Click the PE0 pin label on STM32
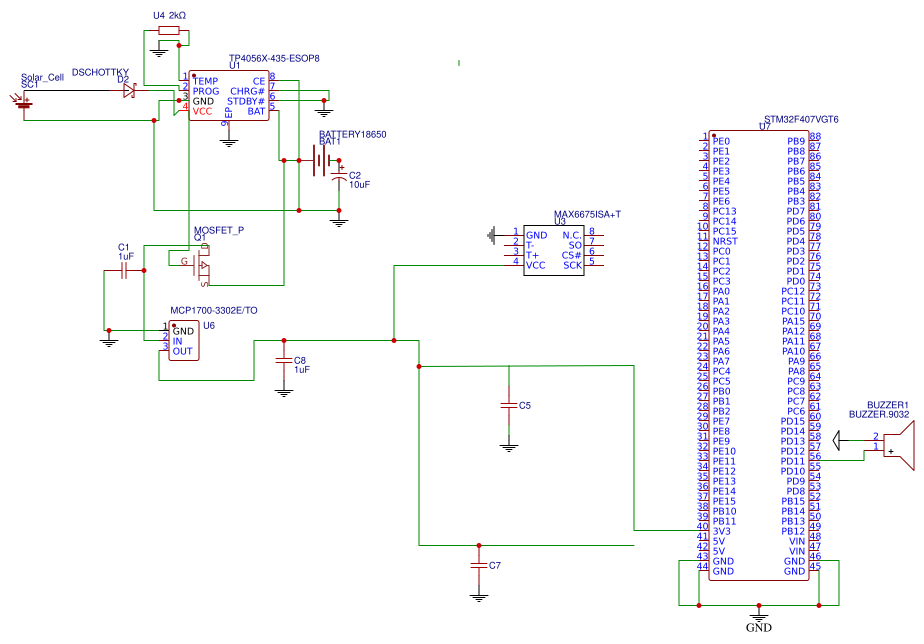The height and width of the screenshot is (644, 924). [721, 141]
